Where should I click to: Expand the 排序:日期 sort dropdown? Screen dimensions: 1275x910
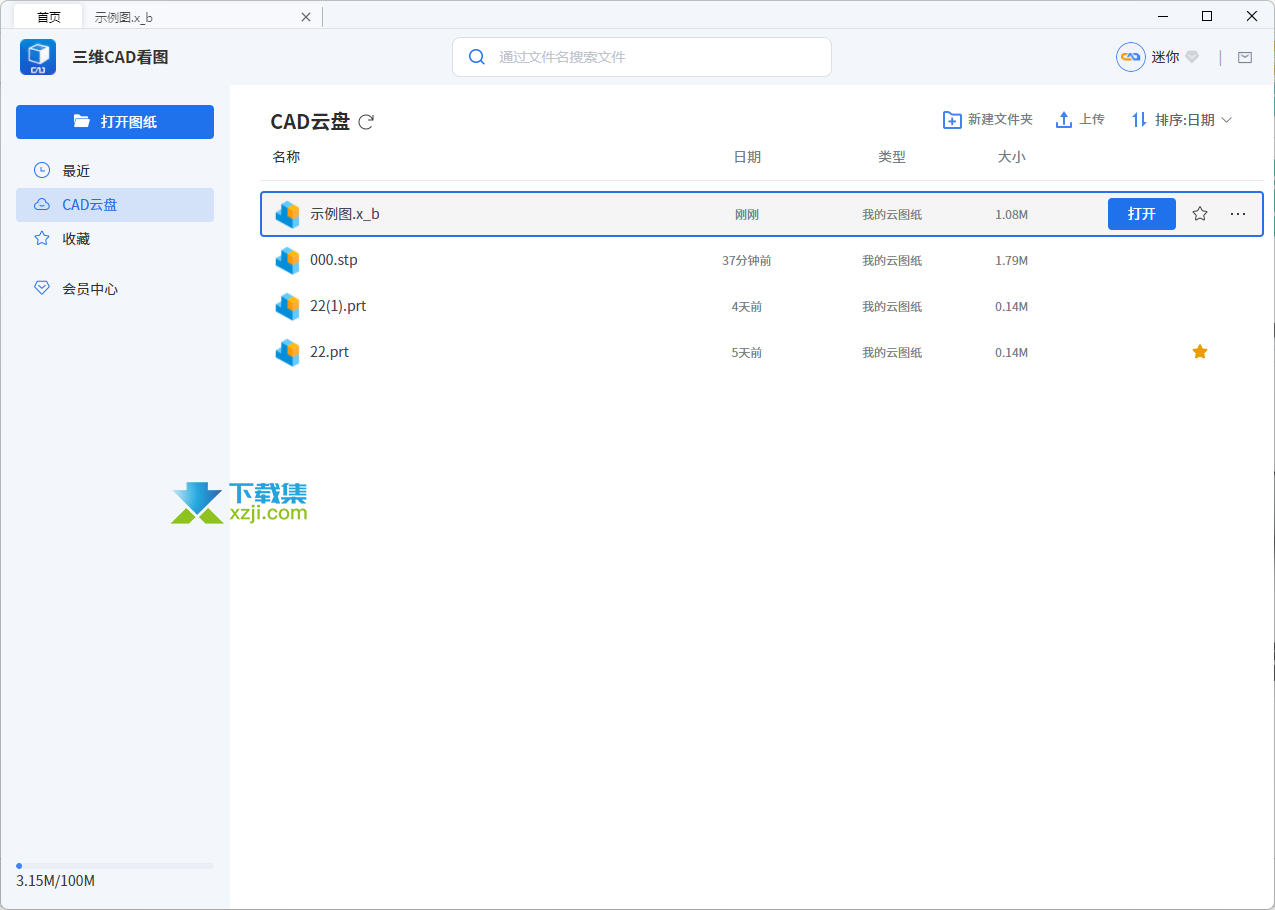click(x=1182, y=120)
